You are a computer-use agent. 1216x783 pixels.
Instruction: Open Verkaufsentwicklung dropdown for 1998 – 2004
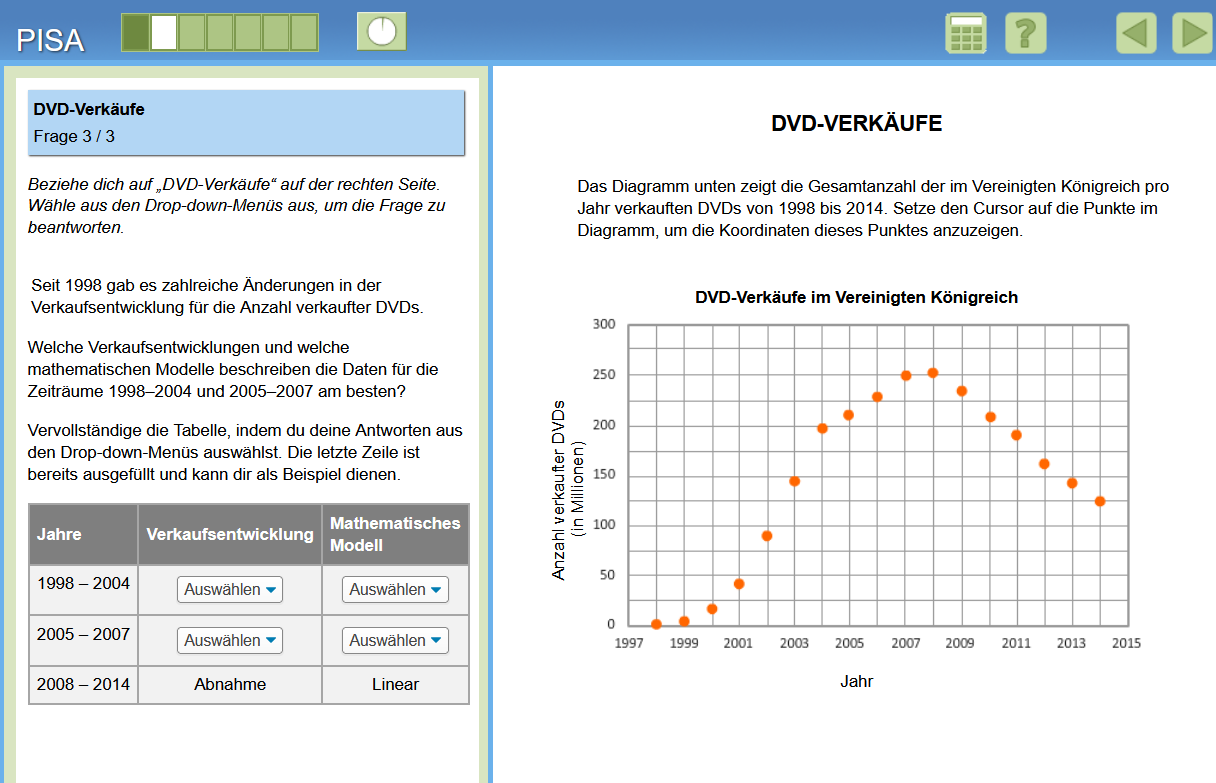coord(230,590)
